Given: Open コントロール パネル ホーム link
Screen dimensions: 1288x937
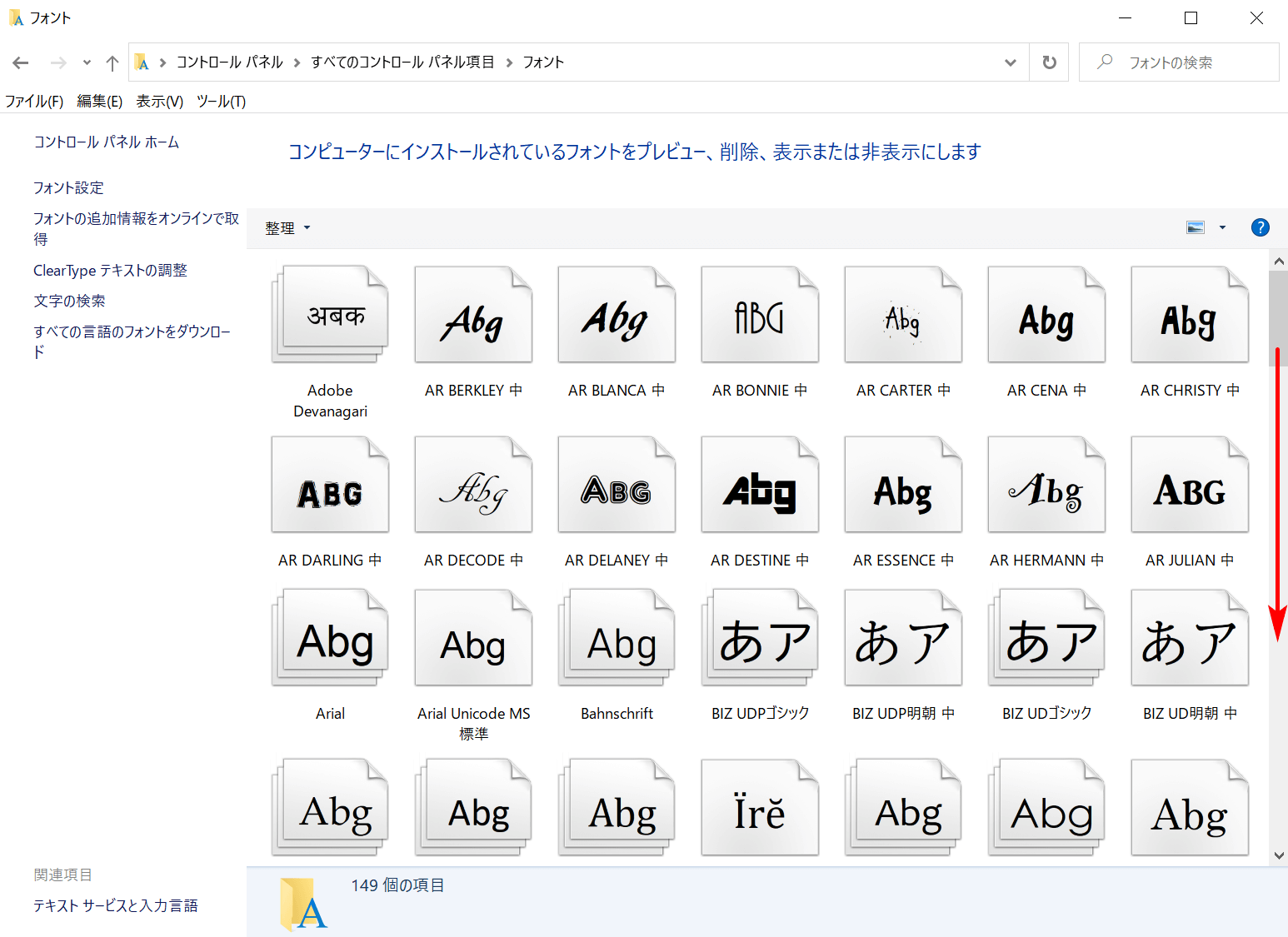Looking at the screenshot, I should click(107, 142).
